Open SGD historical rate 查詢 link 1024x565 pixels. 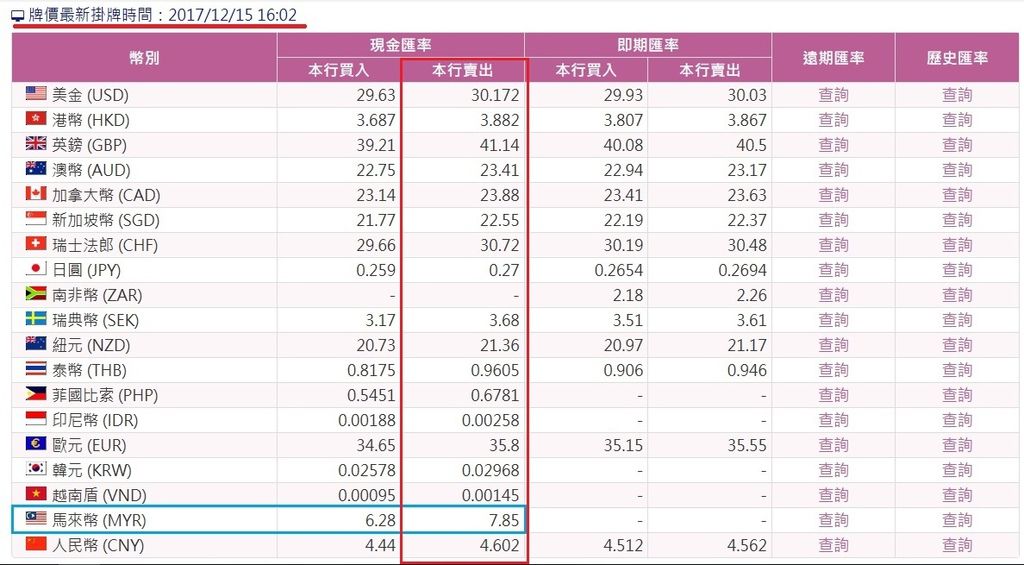(x=957, y=219)
